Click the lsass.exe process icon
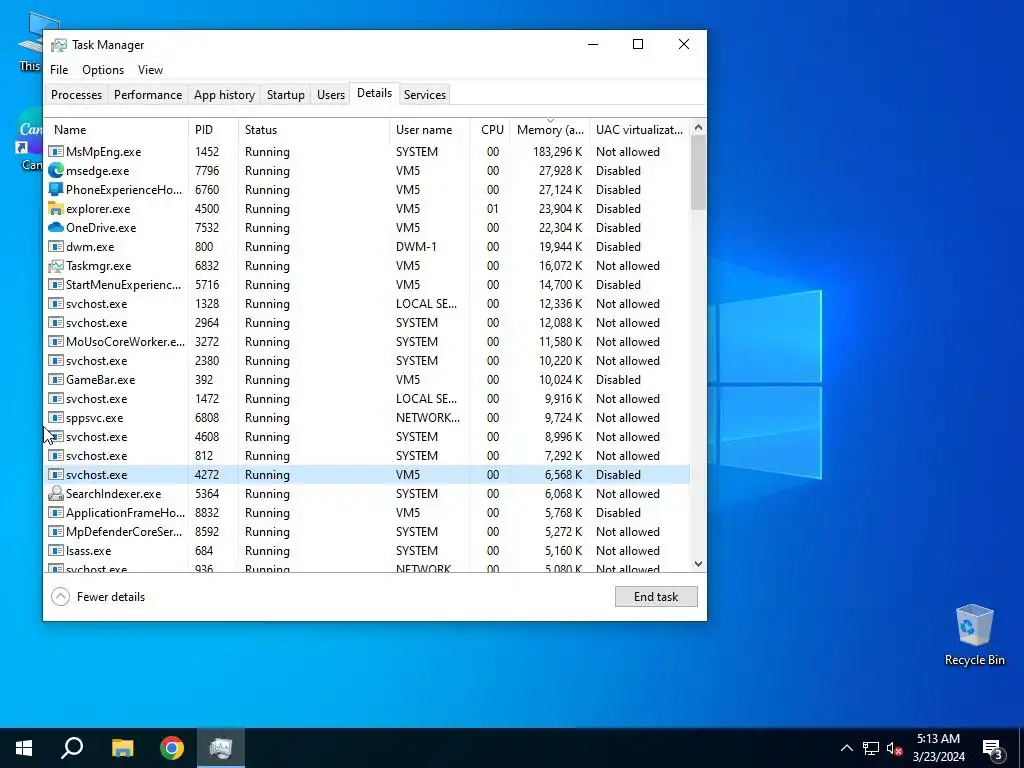Image resolution: width=1024 pixels, height=768 pixels. (56, 551)
